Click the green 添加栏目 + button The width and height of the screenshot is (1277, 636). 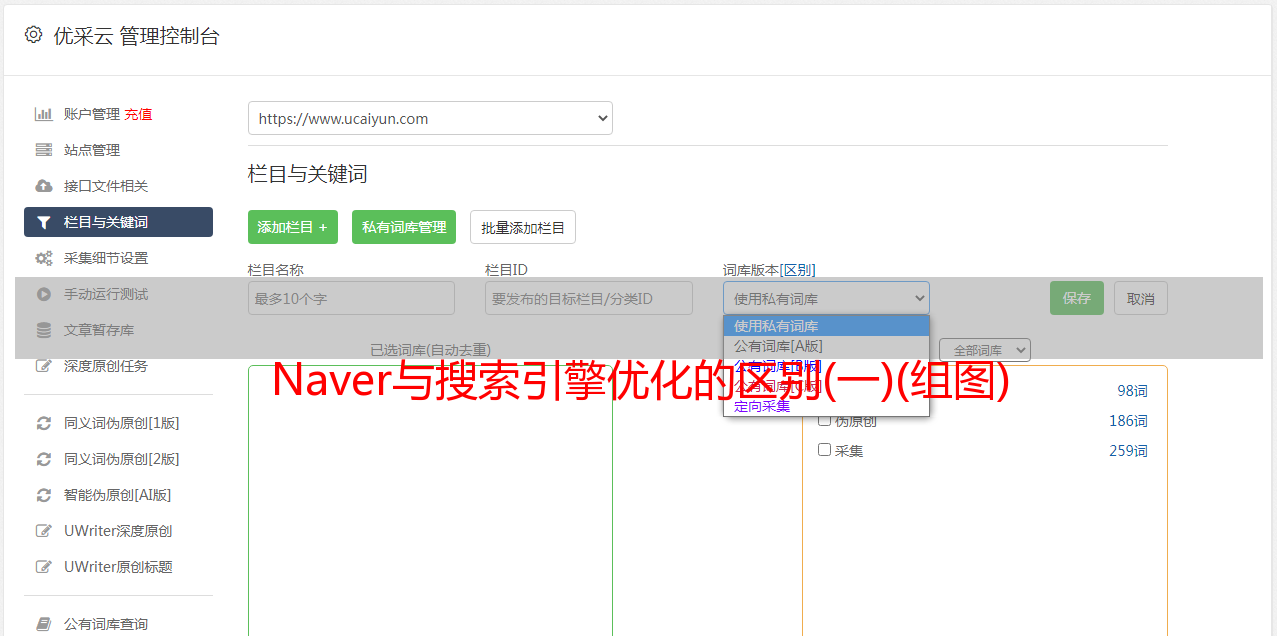point(293,227)
